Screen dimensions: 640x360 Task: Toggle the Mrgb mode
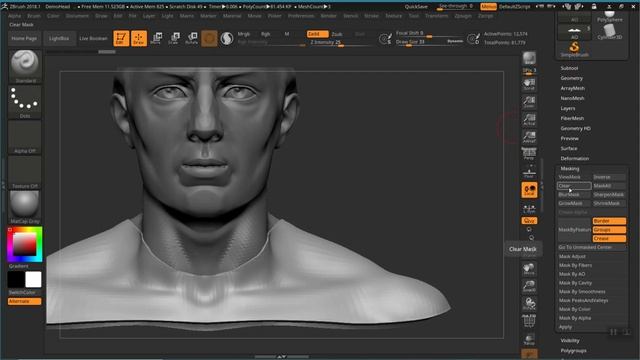tap(244, 34)
